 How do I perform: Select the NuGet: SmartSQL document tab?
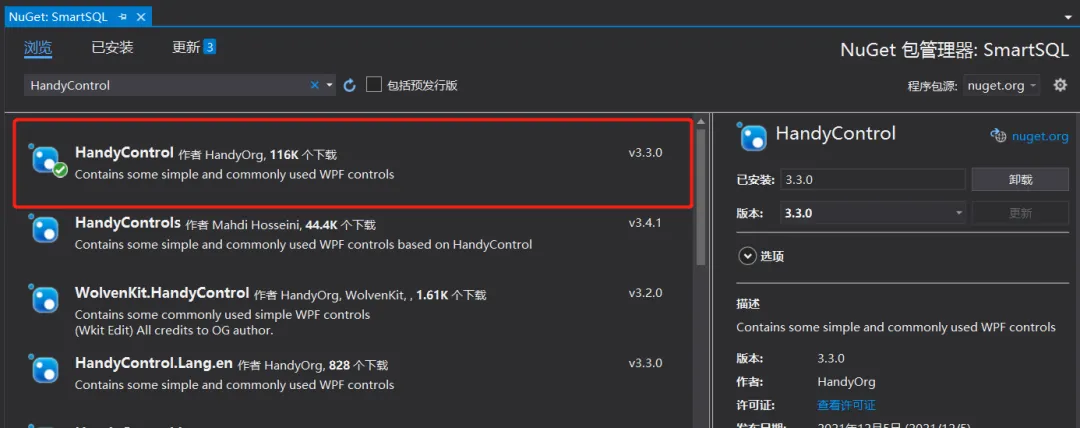(59, 17)
